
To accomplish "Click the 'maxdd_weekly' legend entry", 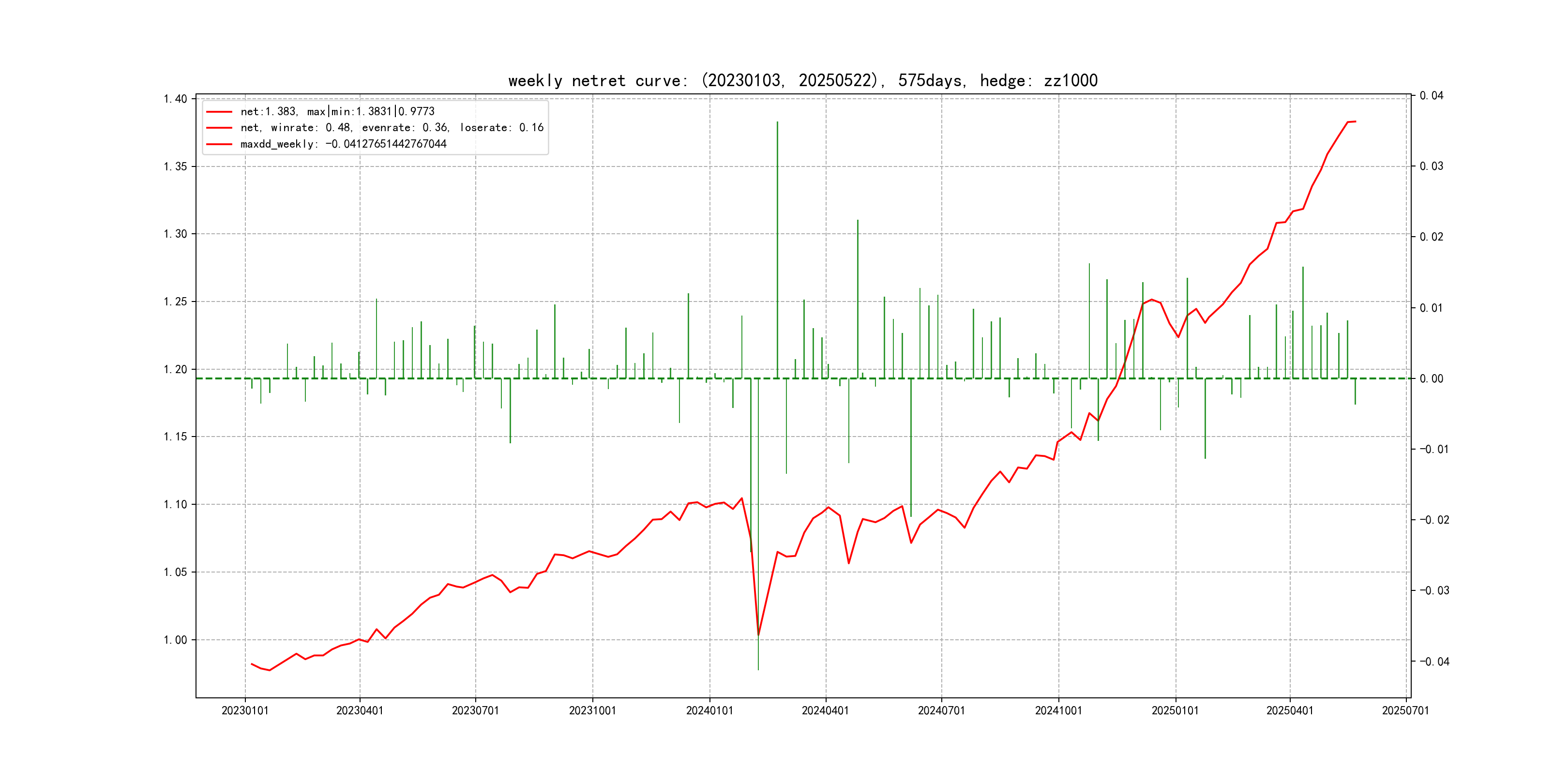I will [x=343, y=144].
